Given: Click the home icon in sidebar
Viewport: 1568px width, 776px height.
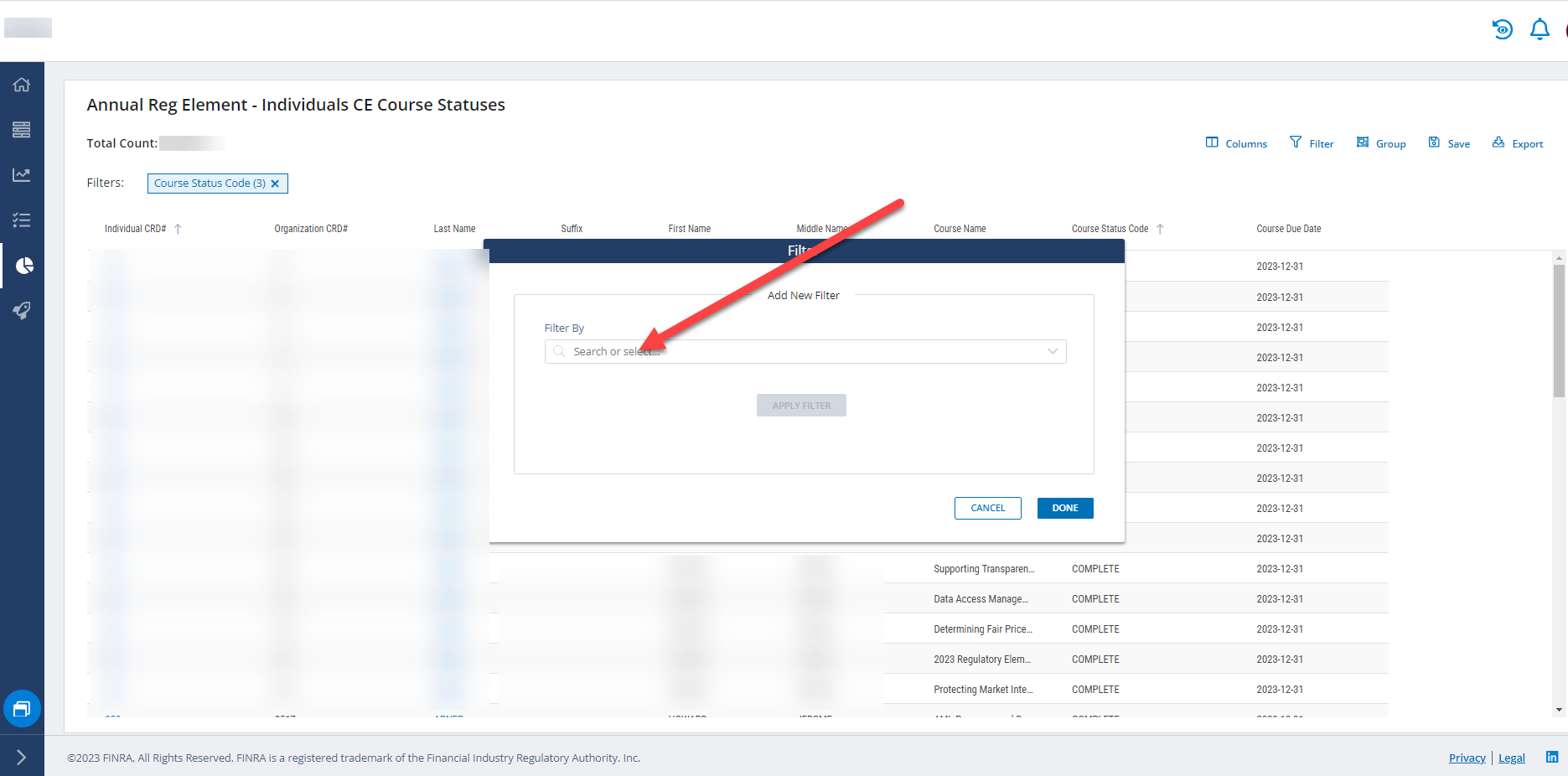Looking at the screenshot, I should (x=22, y=85).
